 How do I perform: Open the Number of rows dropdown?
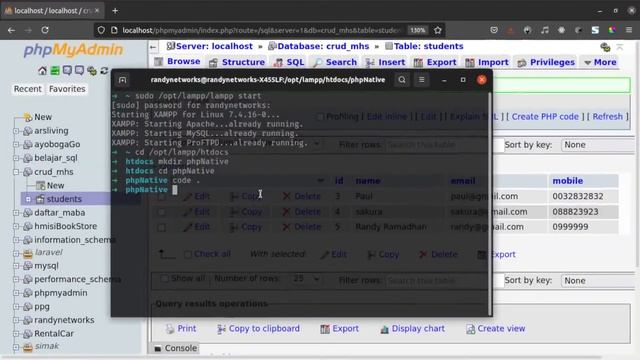click(306, 279)
